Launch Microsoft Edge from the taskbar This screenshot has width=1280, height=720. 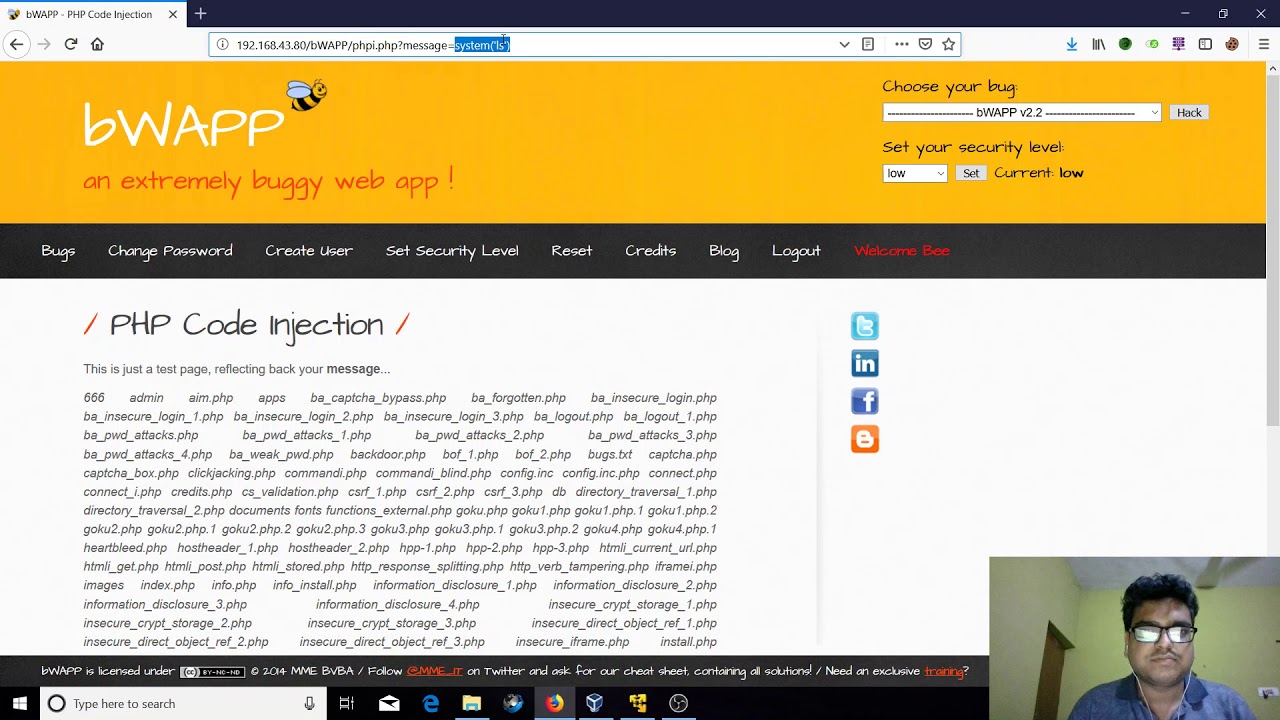(431, 703)
